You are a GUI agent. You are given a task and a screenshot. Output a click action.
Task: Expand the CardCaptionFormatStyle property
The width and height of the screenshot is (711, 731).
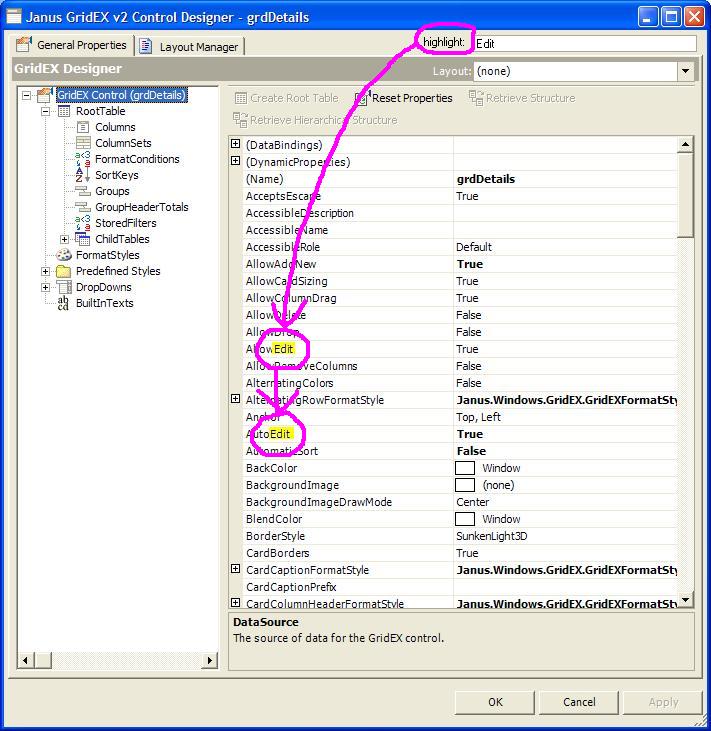tap(235, 569)
